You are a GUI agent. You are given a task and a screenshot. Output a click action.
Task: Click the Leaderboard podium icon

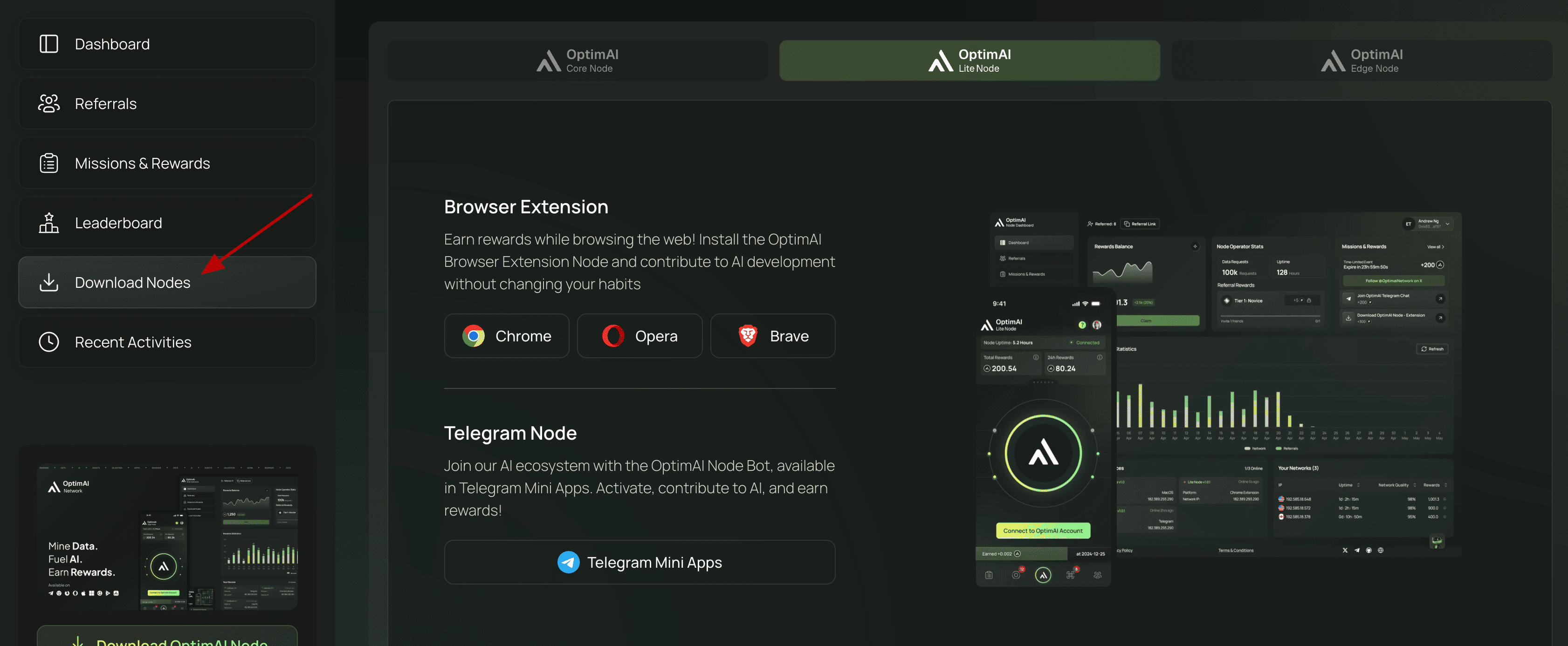click(48, 223)
